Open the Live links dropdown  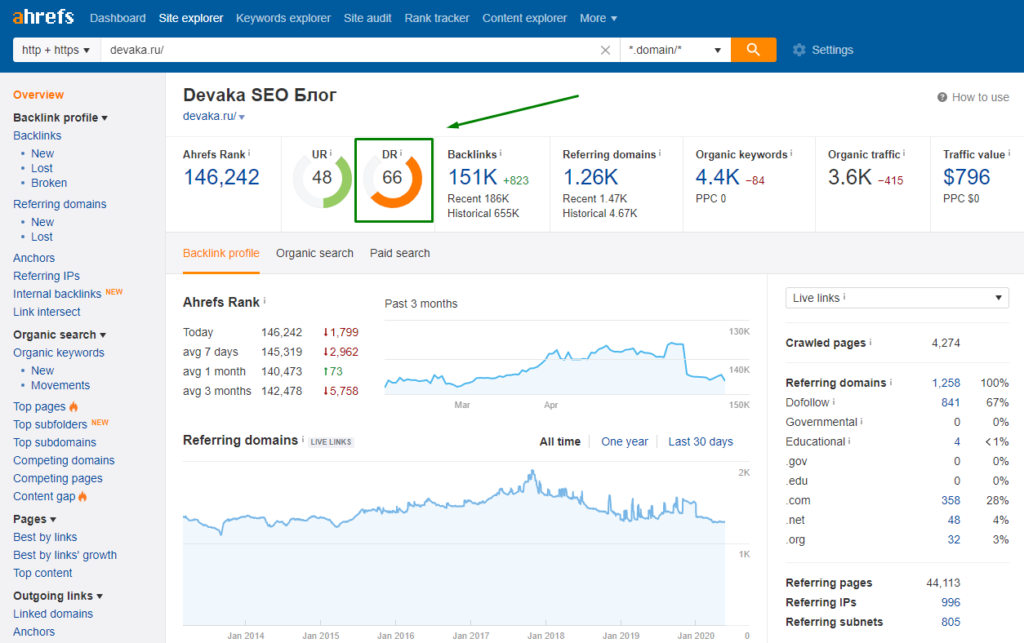pyautogui.click(x=897, y=298)
